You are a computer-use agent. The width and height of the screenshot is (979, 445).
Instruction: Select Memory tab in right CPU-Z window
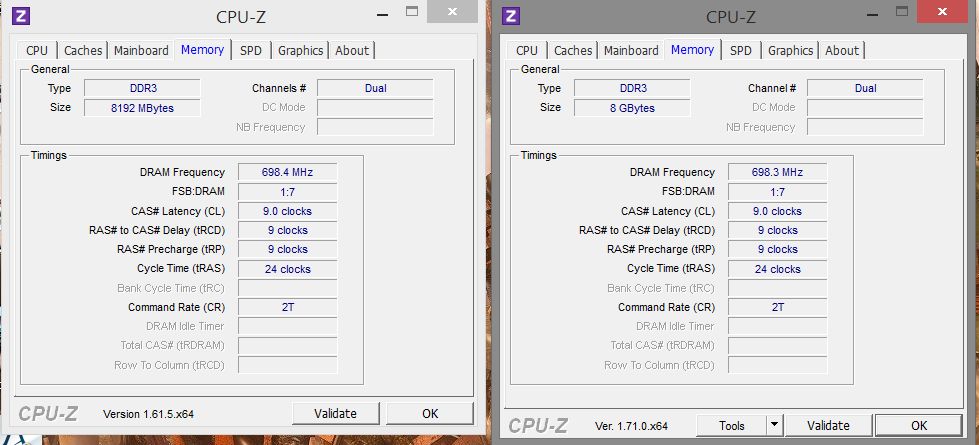pyautogui.click(x=692, y=50)
